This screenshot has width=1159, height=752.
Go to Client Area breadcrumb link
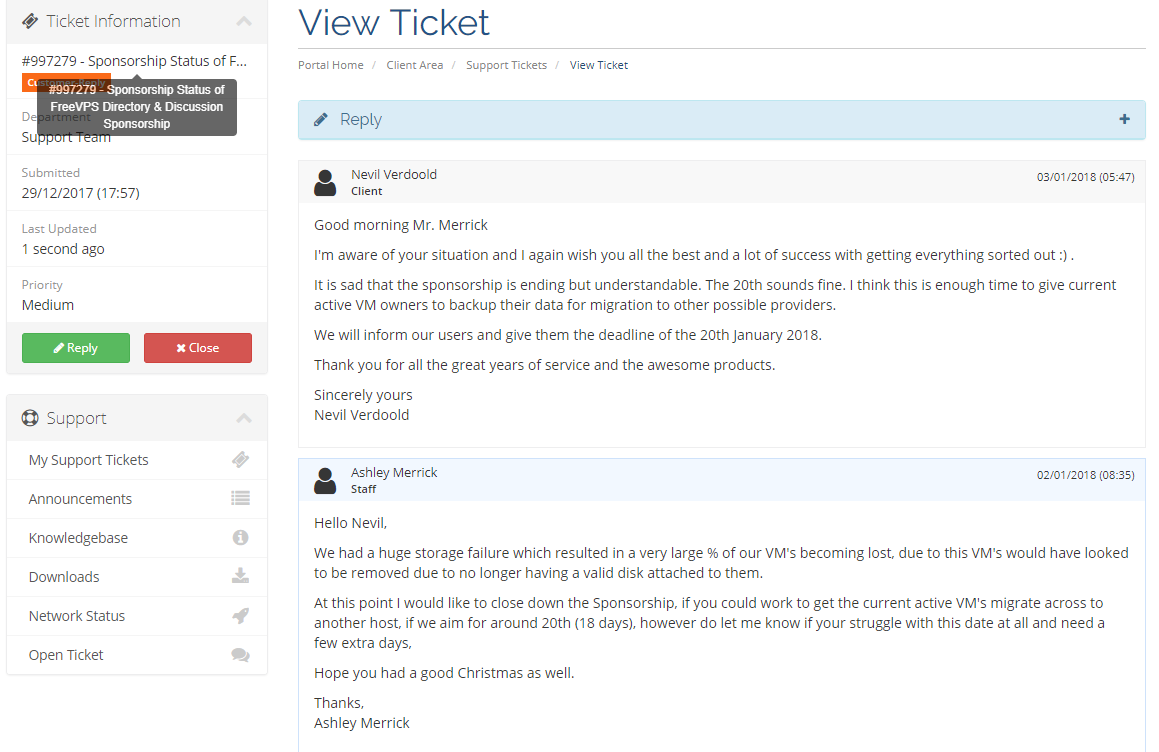415,65
